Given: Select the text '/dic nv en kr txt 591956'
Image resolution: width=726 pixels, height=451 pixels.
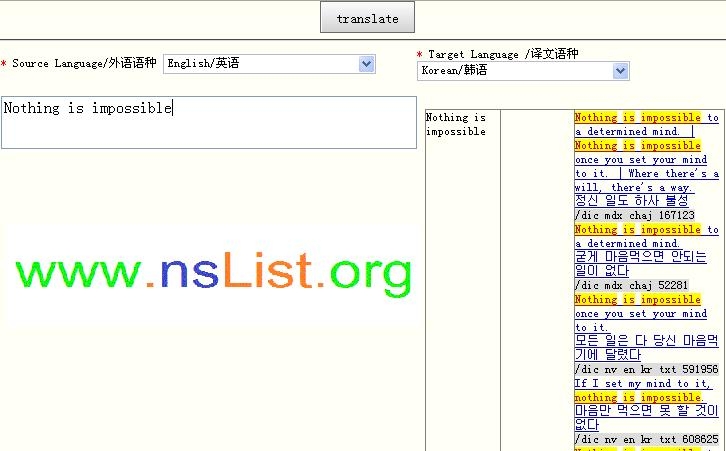Looking at the screenshot, I should tap(646, 370).
